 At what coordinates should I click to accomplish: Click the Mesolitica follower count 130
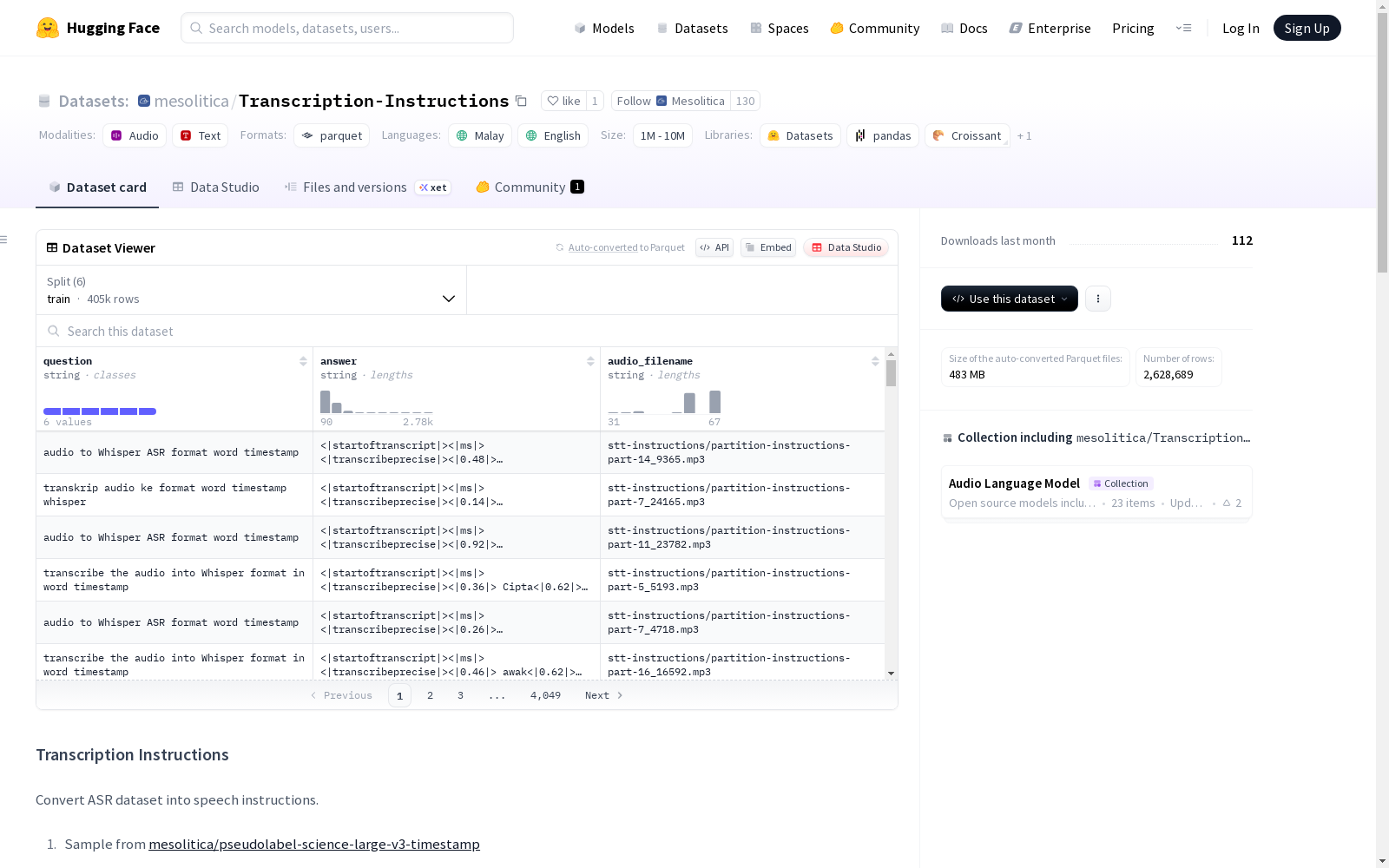point(745,101)
